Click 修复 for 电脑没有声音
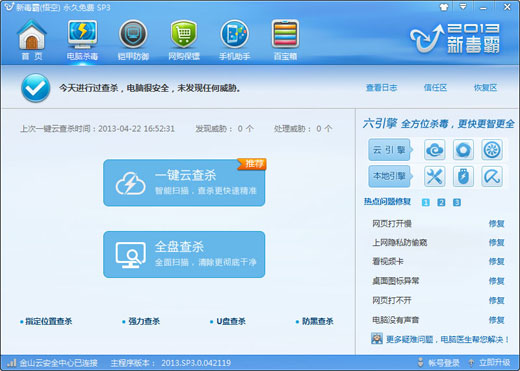520x371 pixels. pyautogui.click(x=496, y=320)
